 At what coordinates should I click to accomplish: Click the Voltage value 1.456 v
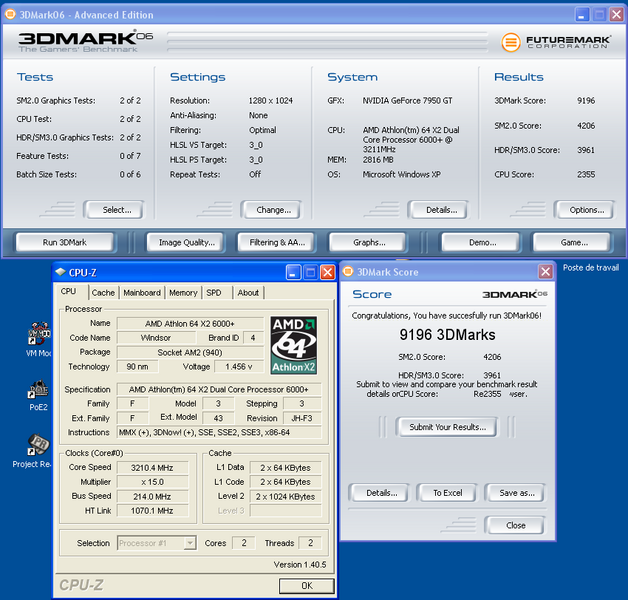pyautogui.click(x=239, y=366)
